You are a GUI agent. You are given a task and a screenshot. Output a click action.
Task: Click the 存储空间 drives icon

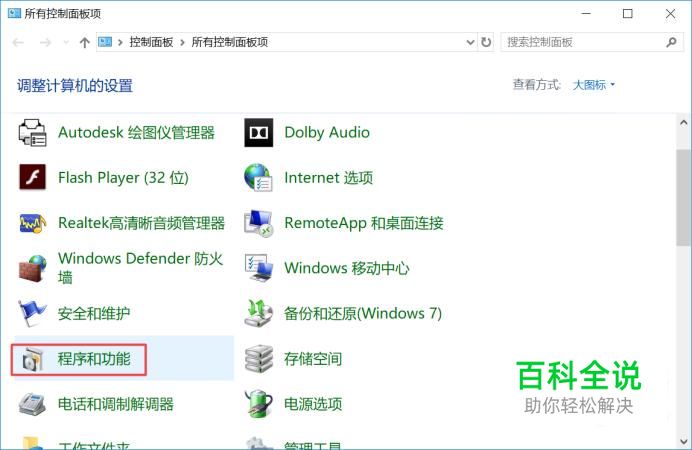pyautogui.click(x=259, y=359)
